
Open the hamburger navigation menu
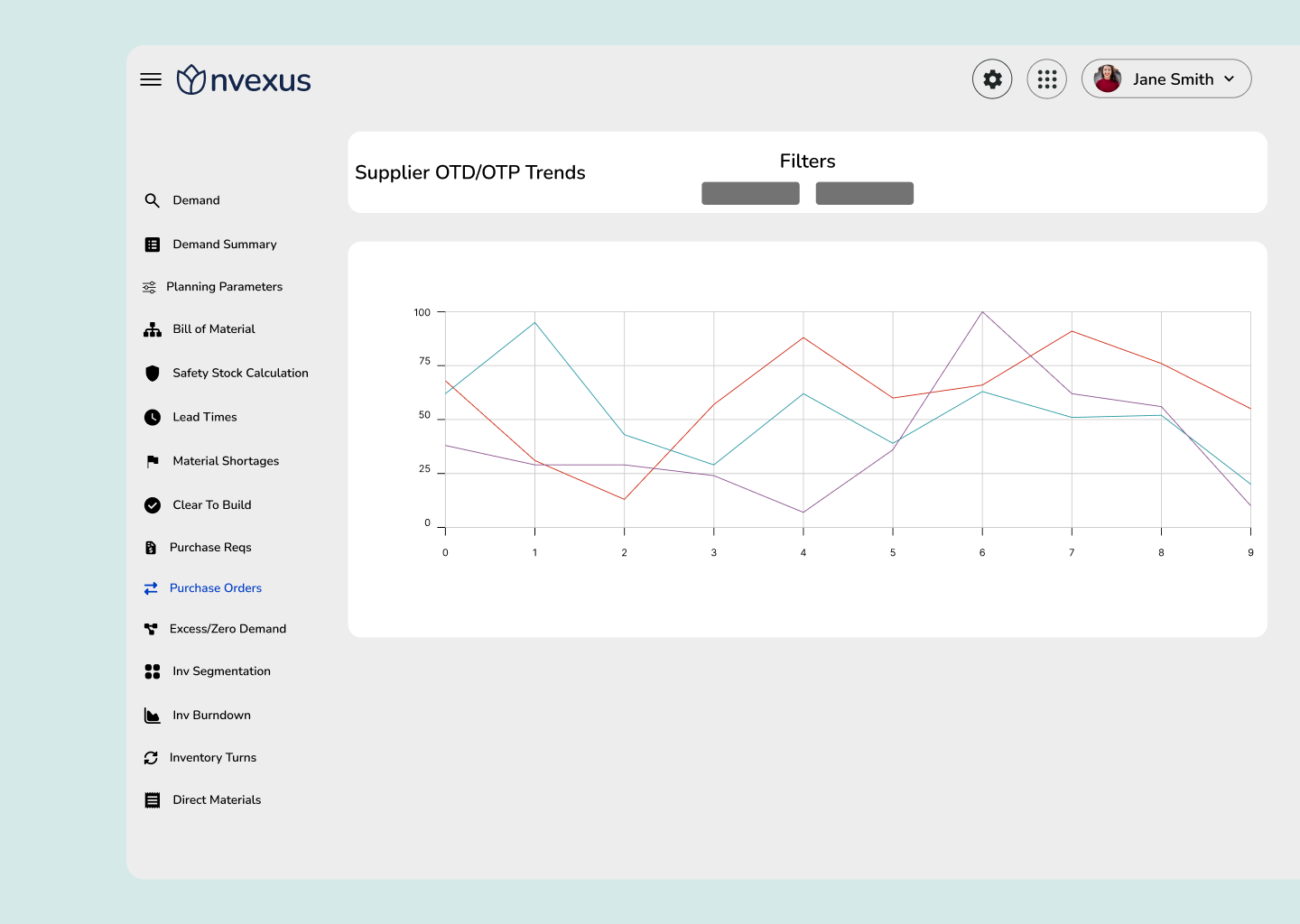tap(151, 80)
